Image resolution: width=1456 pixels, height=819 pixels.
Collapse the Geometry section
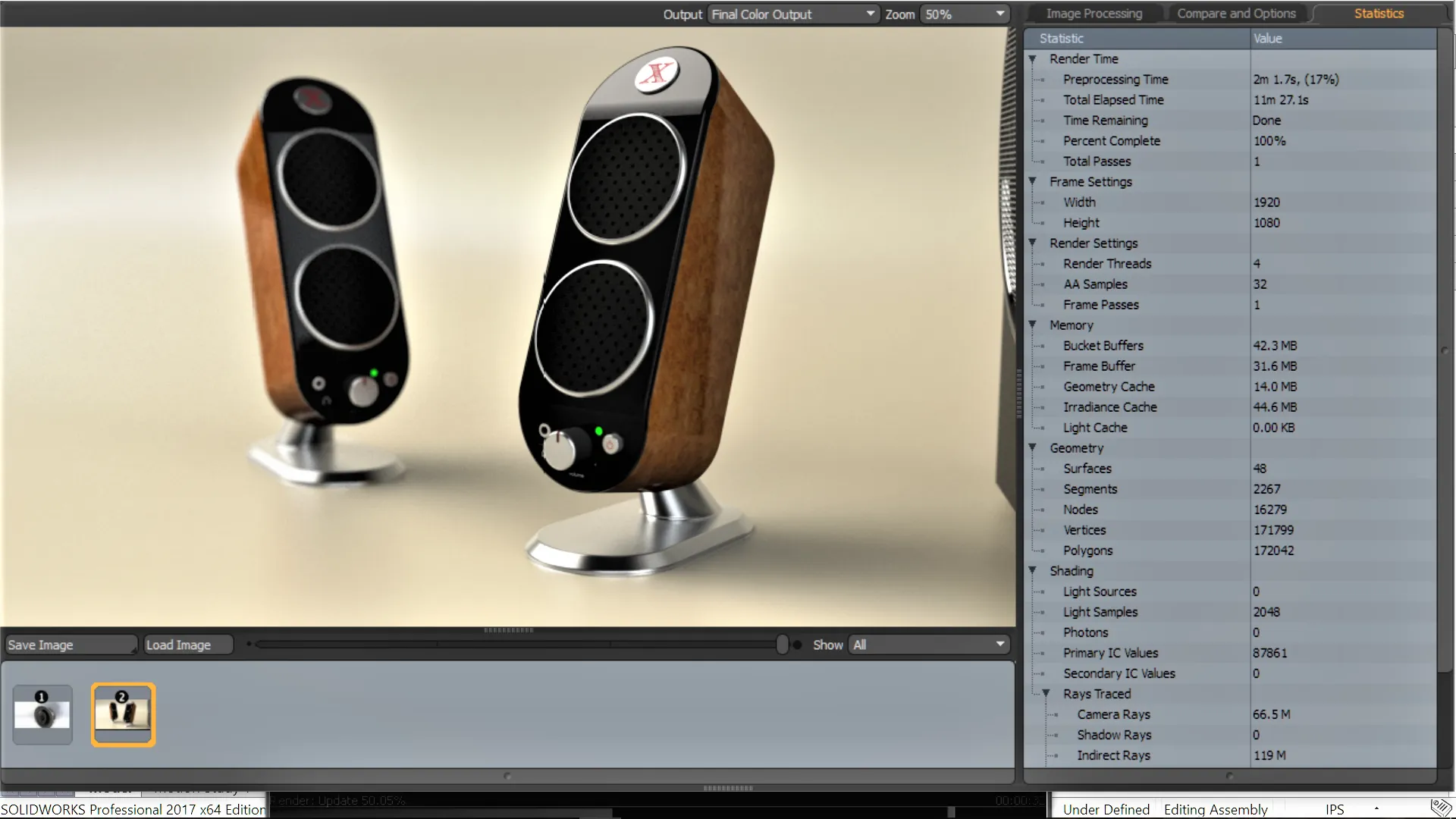(x=1034, y=447)
